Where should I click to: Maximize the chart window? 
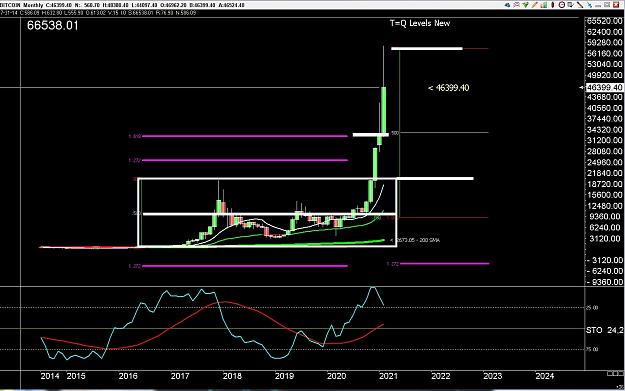coord(607,5)
